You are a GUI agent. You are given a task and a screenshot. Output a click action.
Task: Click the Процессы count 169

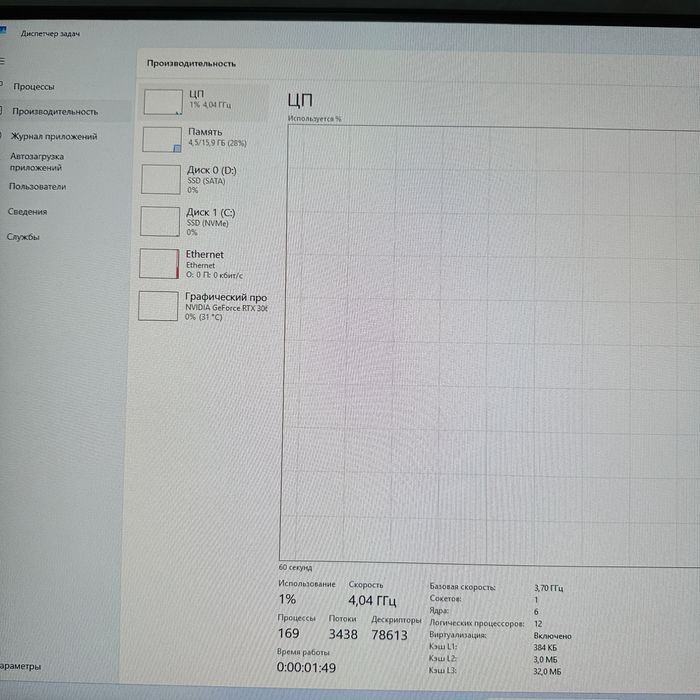[x=288, y=633]
